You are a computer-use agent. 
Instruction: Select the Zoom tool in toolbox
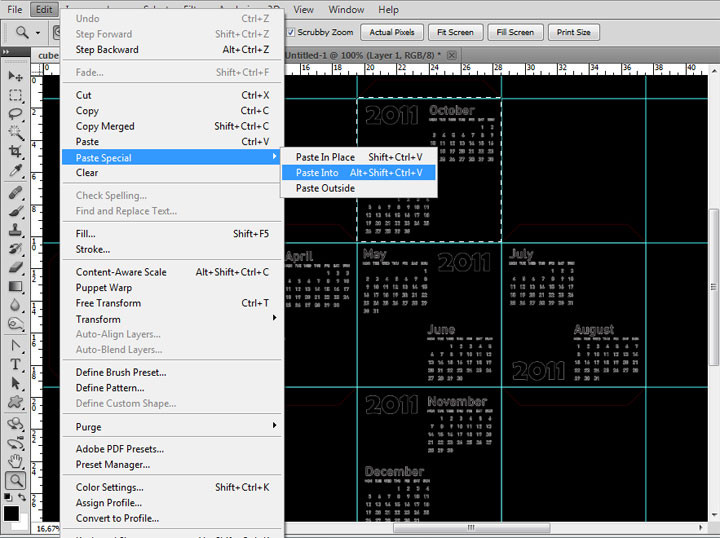[x=16, y=480]
